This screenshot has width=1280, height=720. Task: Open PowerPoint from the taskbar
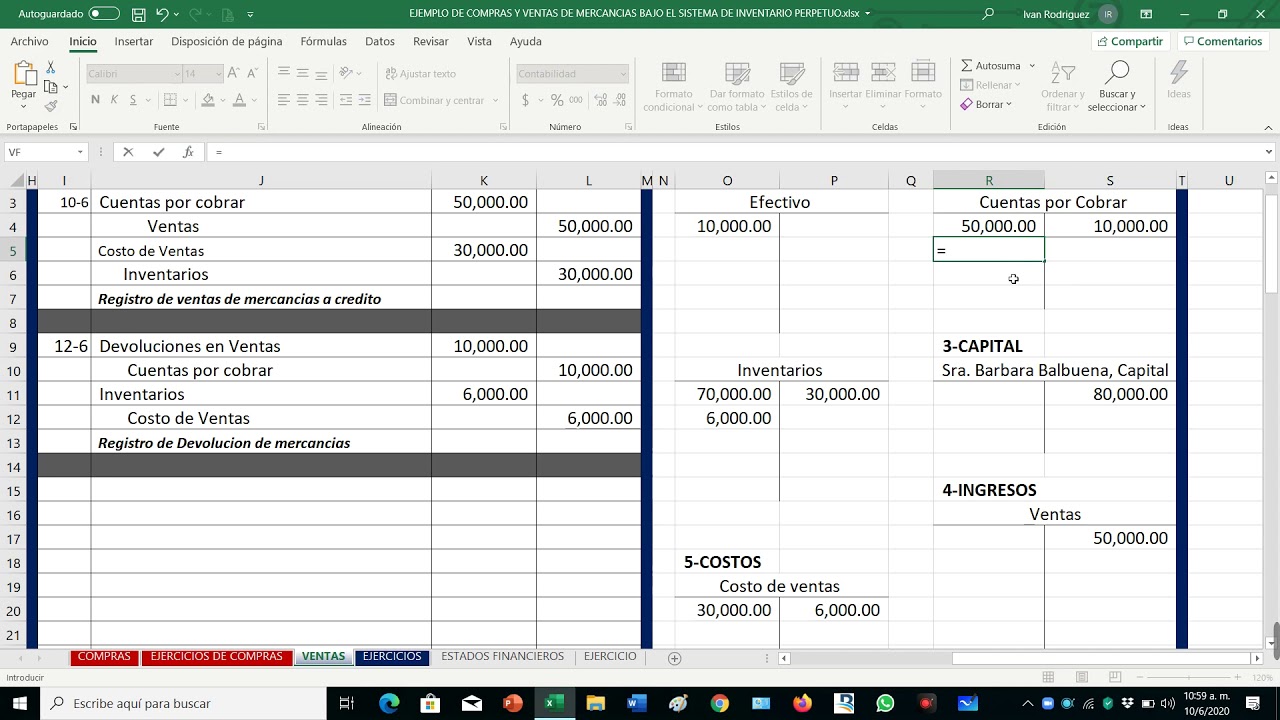coord(512,703)
